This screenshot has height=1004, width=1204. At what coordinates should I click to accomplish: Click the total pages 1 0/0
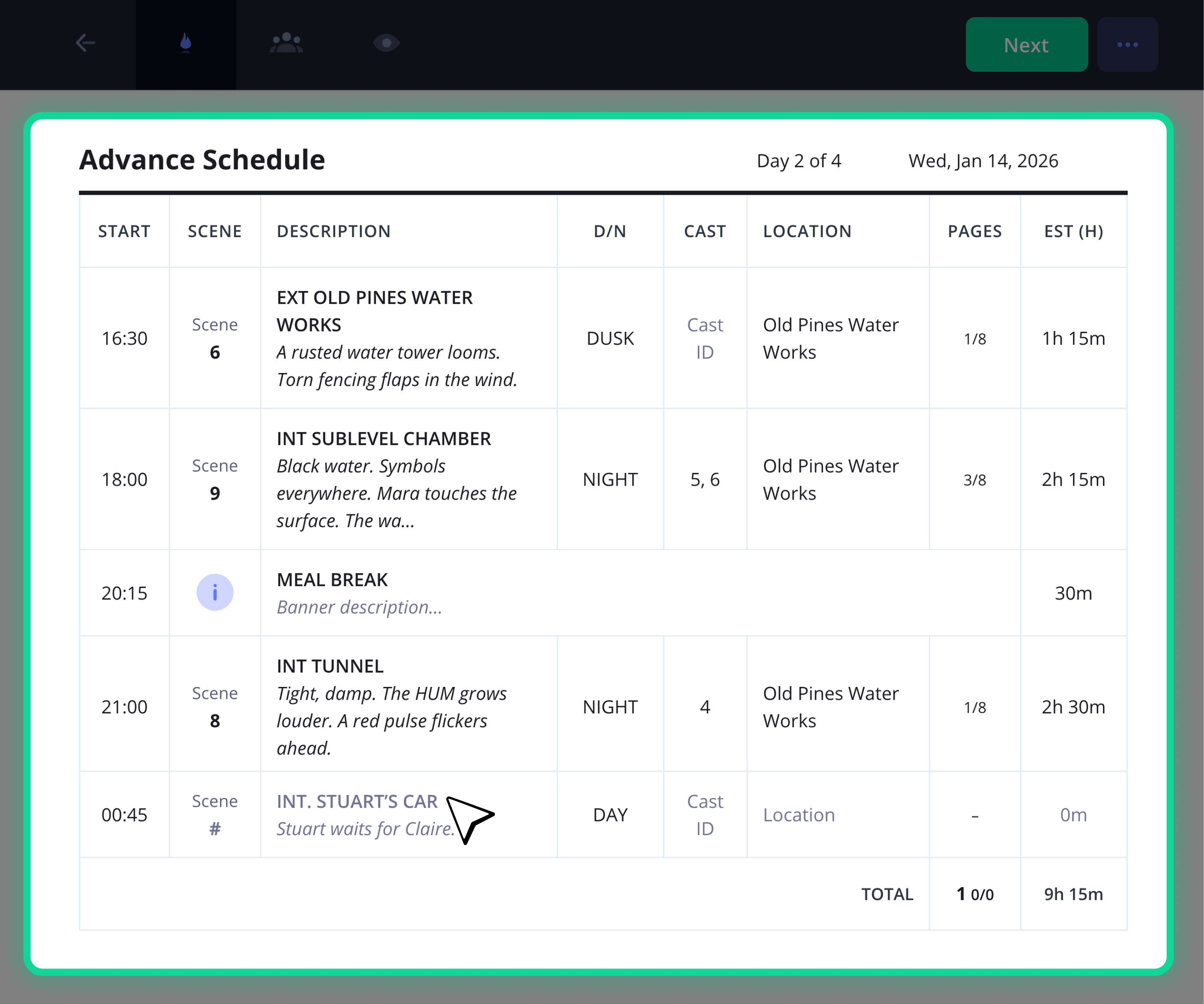coord(975,894)
